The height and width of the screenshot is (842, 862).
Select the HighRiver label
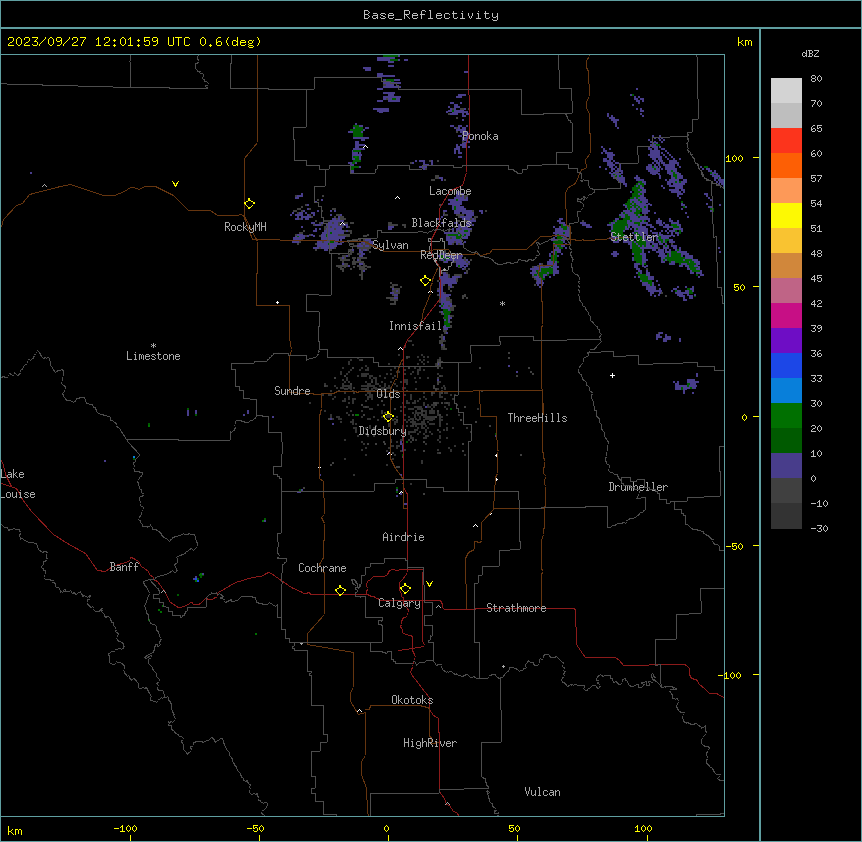click(x=430, y=743)
